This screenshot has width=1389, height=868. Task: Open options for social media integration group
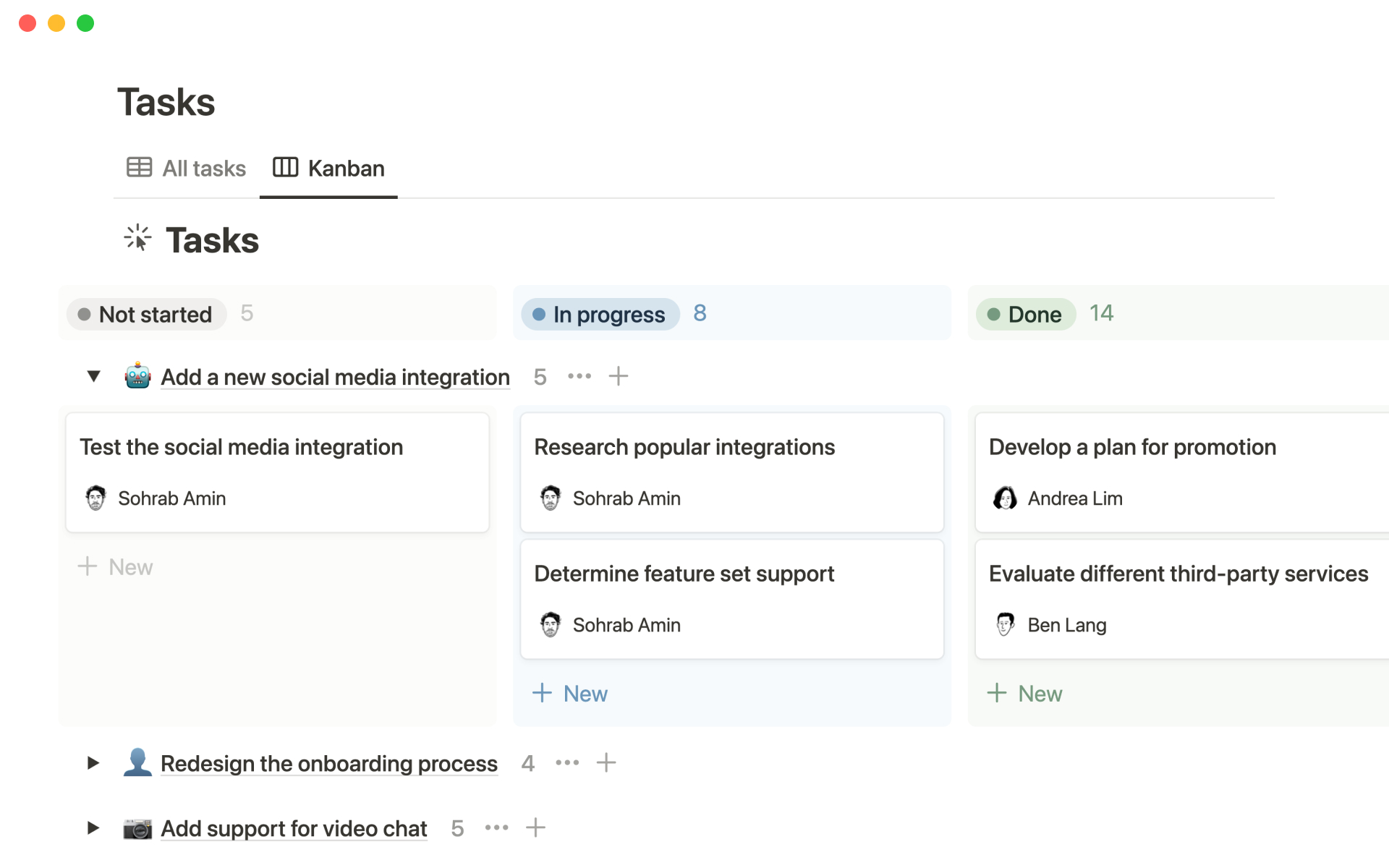(579, 376)
